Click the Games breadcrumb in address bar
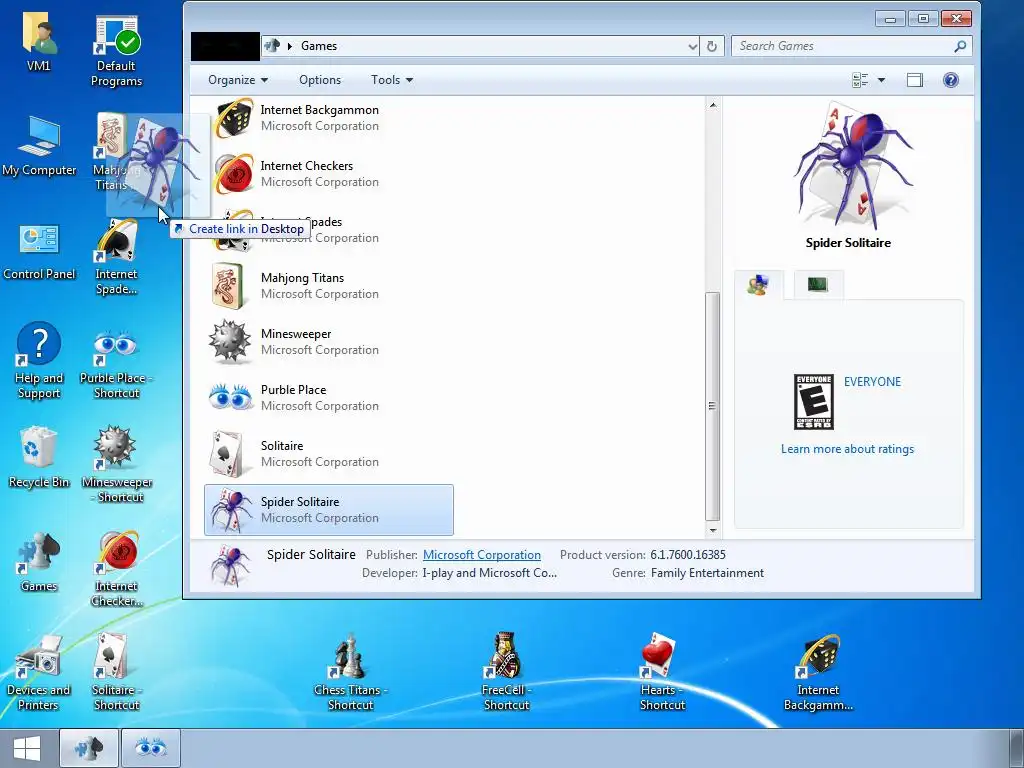This screenshot has width=1024, height=768. 319,46
